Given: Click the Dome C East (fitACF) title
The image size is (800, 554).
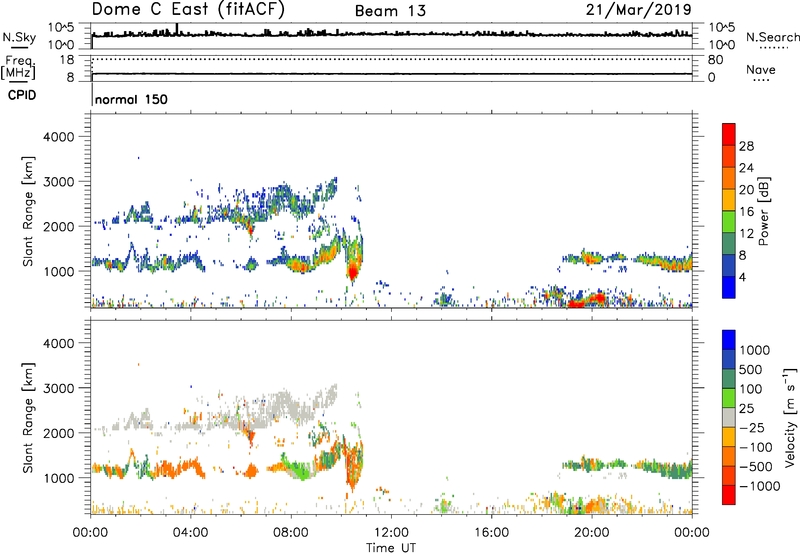Looking at the screenshot, I should (x=188, y=10).
